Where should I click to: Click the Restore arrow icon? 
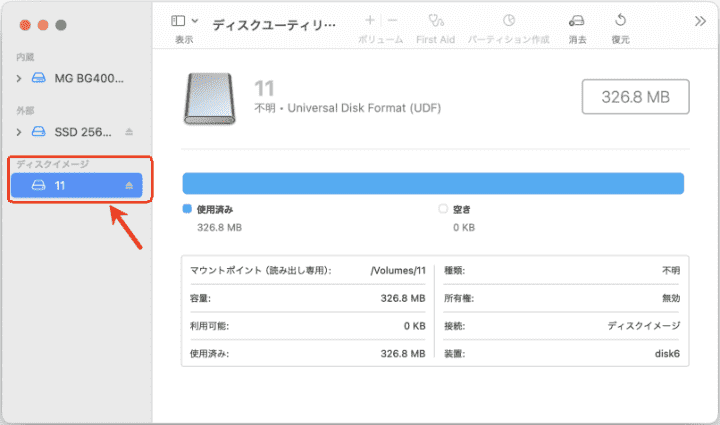(620, 21)
